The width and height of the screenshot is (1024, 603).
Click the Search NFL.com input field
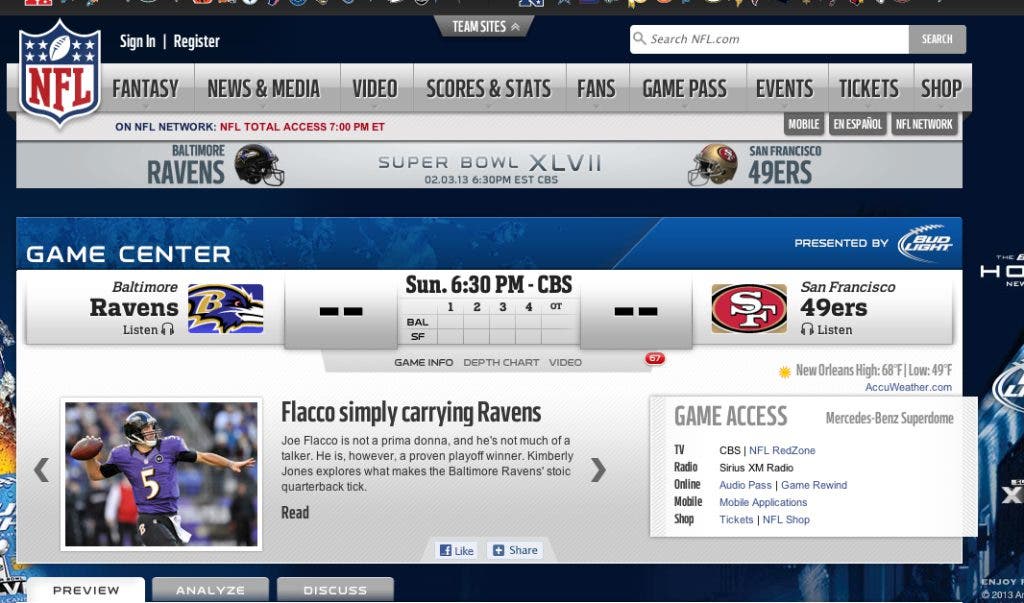pyautogui.click(x=769, y=39)
